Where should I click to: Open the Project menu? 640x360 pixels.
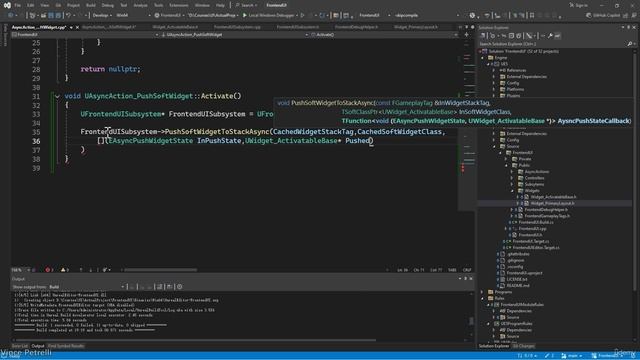pyautogui.click(x=73, y=5)
